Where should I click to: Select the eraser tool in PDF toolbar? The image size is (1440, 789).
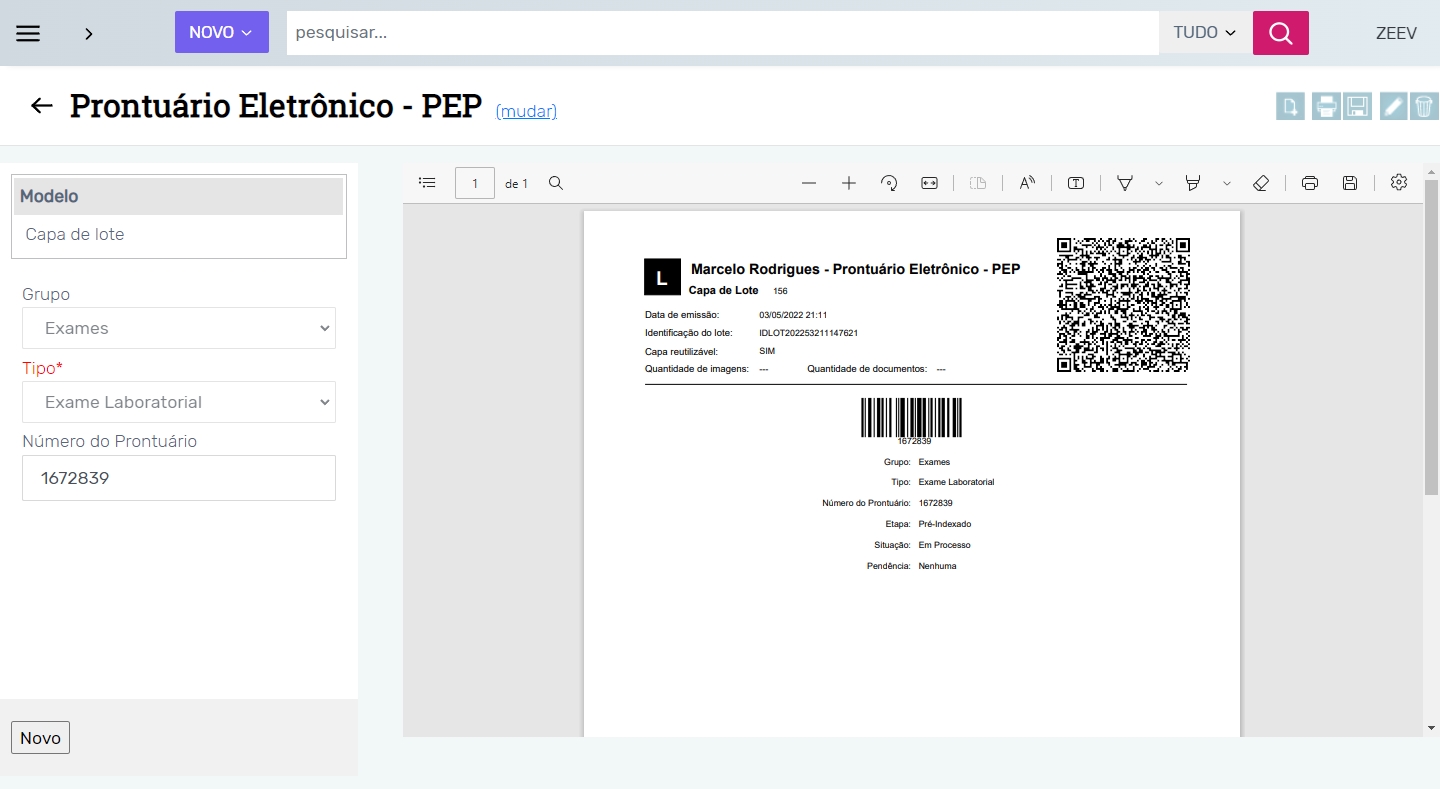1261,183
